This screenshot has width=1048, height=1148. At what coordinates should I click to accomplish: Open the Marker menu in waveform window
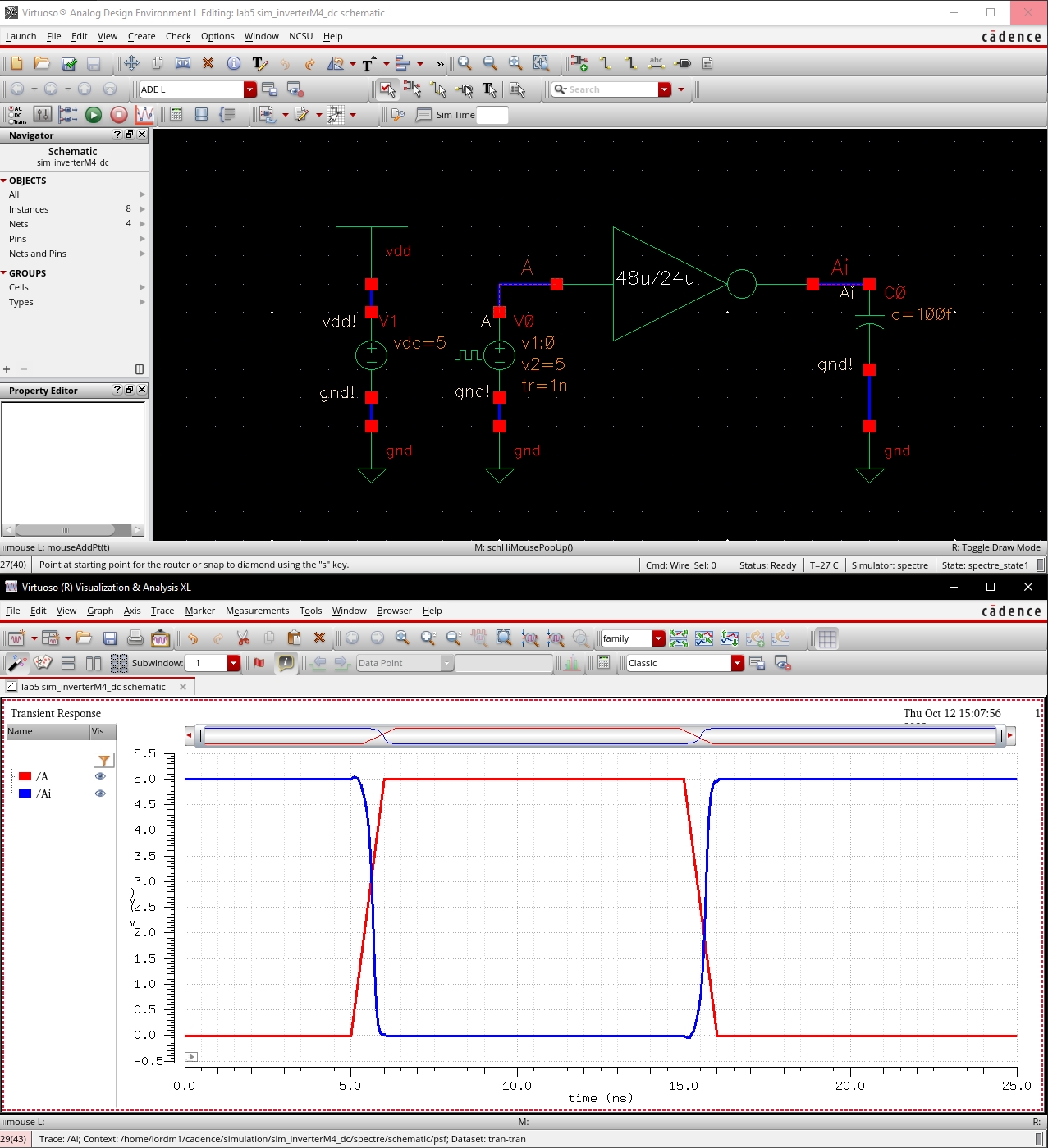[199, 611]
